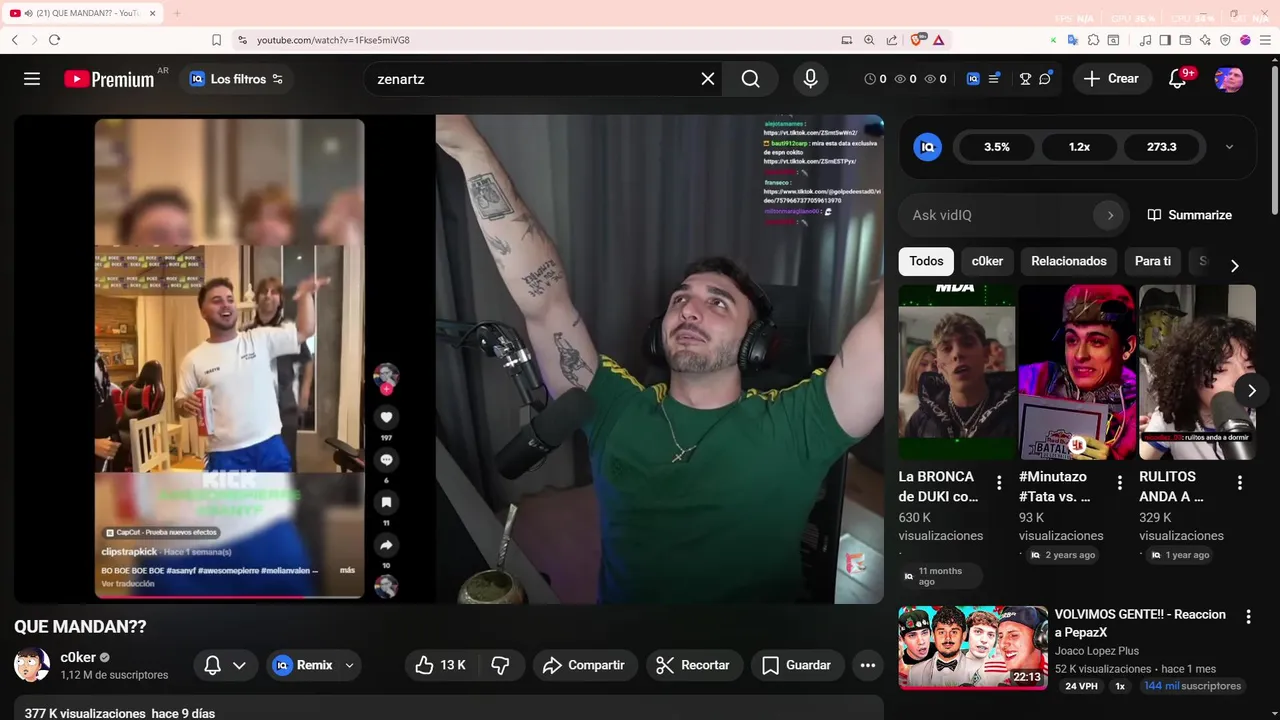This screenshot has width=1280, height=720.
Task: Toggle the channel notification bell
Action: pyautogui.click(x=212, y=665)
